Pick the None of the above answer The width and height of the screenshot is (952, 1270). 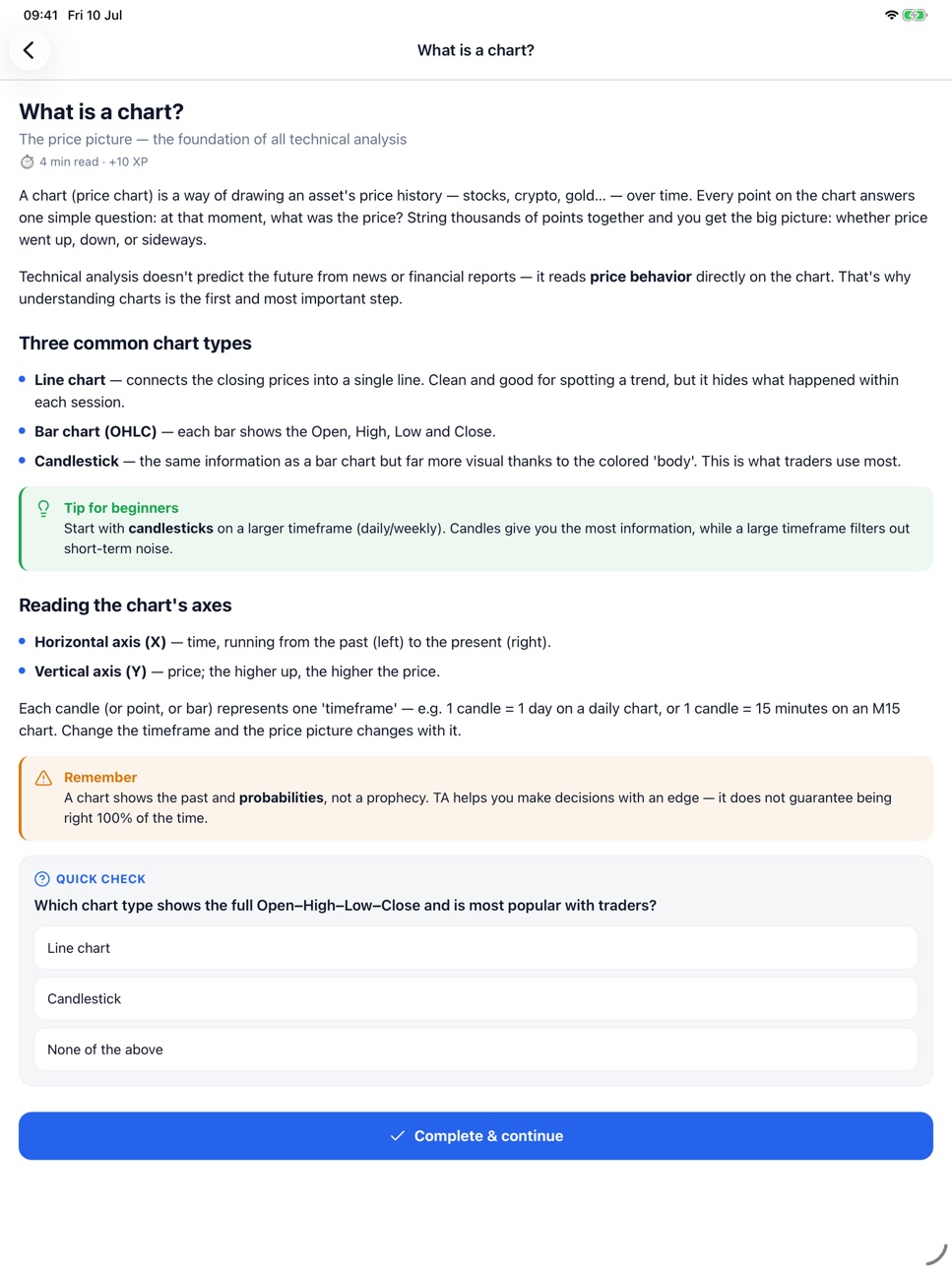coord(476,1049)
